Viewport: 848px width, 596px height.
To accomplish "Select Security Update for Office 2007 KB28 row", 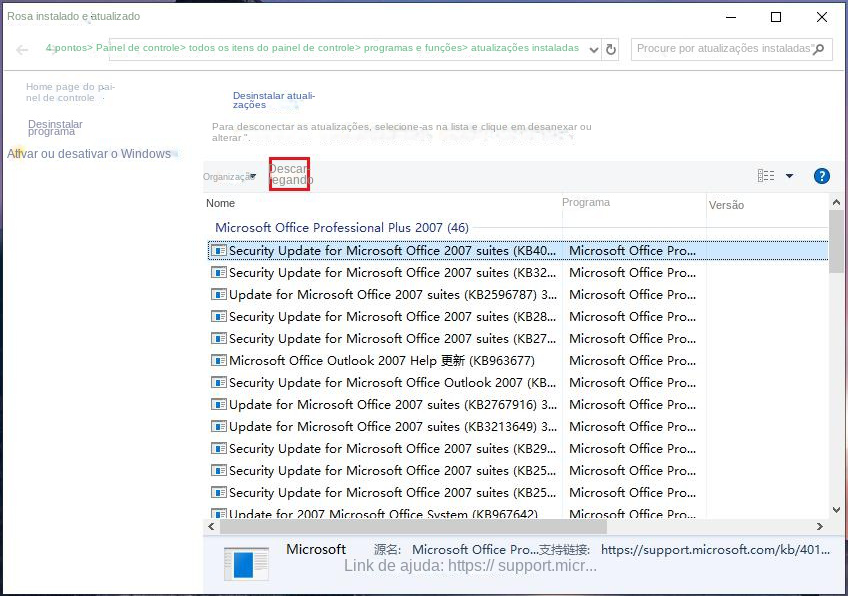I will [x=518, y=316].
